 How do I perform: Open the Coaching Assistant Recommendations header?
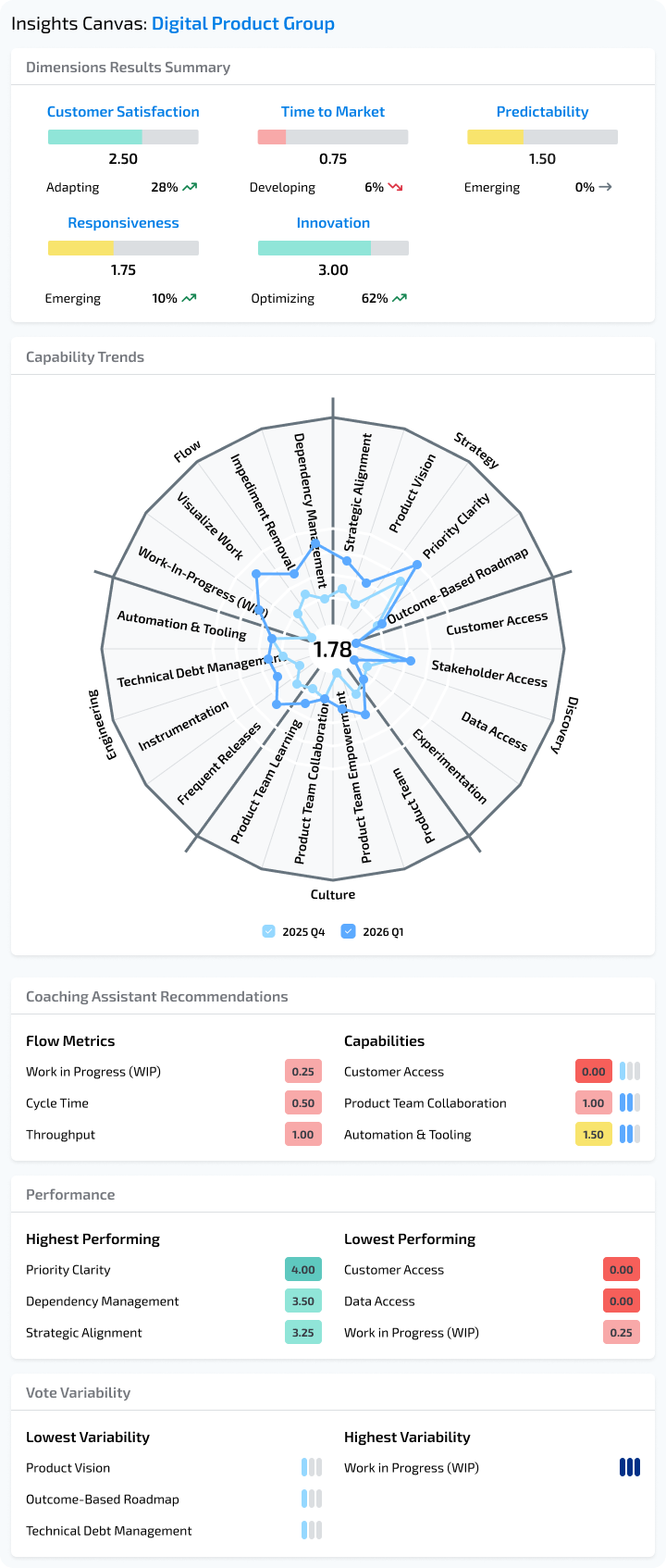pyautogui.click(x=157, y=996)
